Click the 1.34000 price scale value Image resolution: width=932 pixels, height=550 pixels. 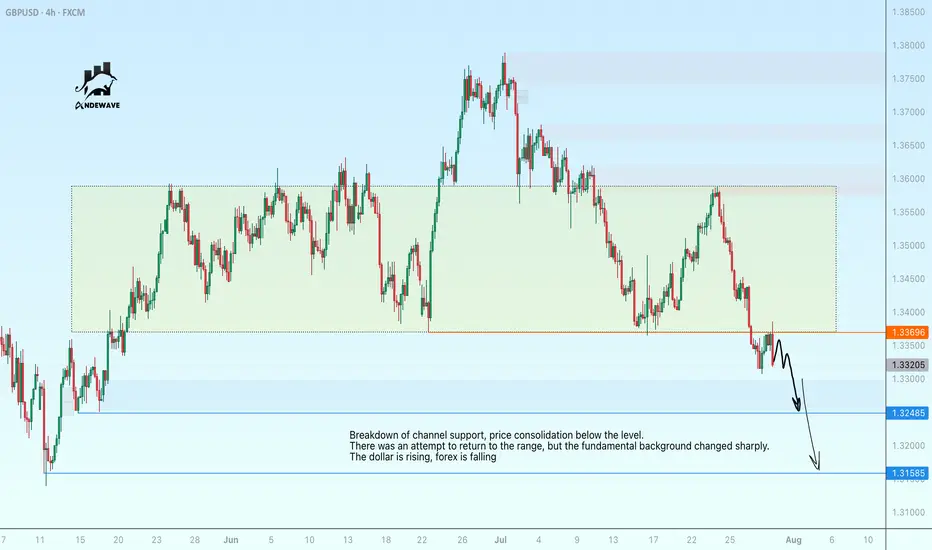908,312
